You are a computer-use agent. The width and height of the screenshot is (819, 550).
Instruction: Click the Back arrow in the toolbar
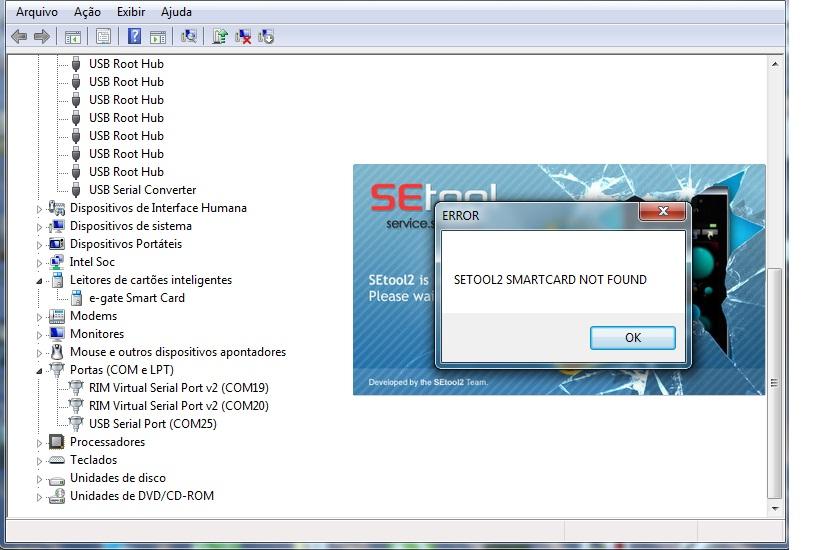[x=19, y=37]
